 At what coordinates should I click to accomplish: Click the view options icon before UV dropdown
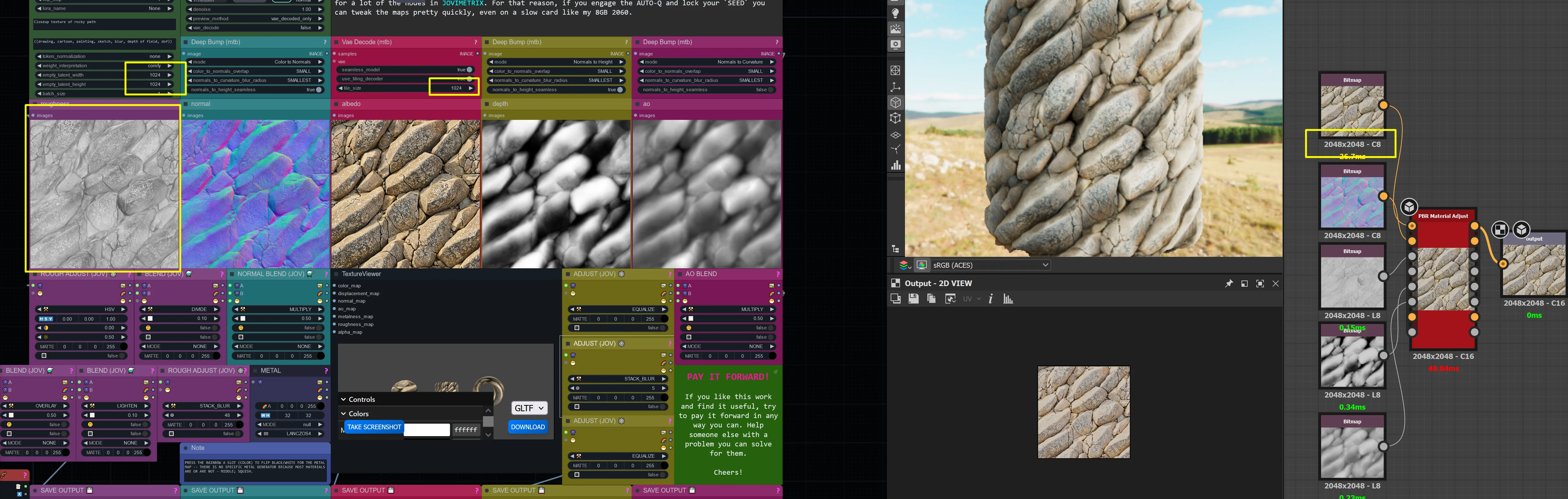tap(950, 299)
